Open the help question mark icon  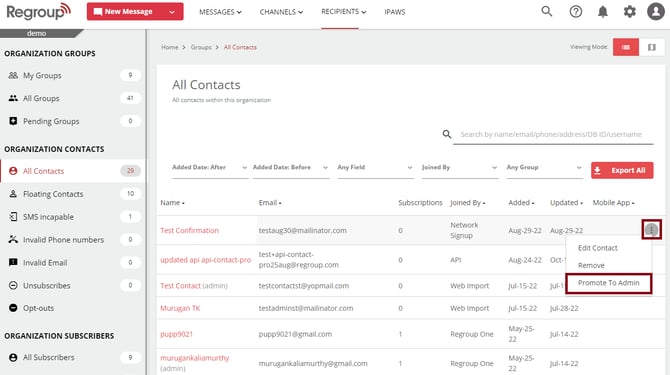(576, 12)
